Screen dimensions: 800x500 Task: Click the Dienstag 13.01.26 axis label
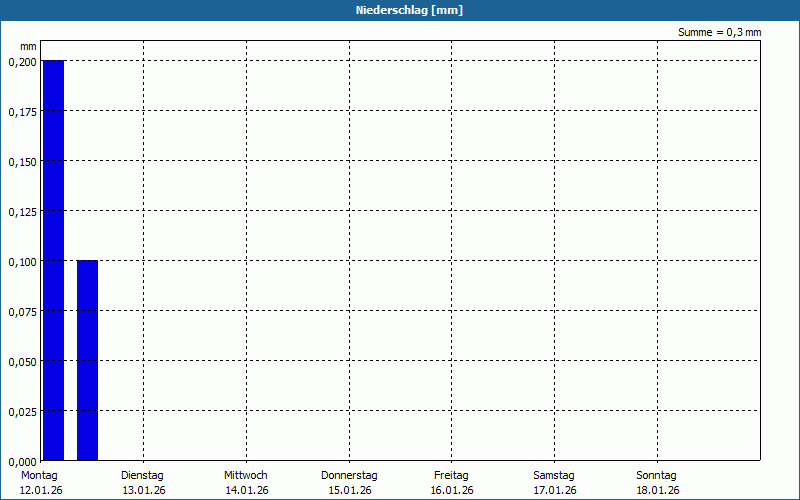143,483
